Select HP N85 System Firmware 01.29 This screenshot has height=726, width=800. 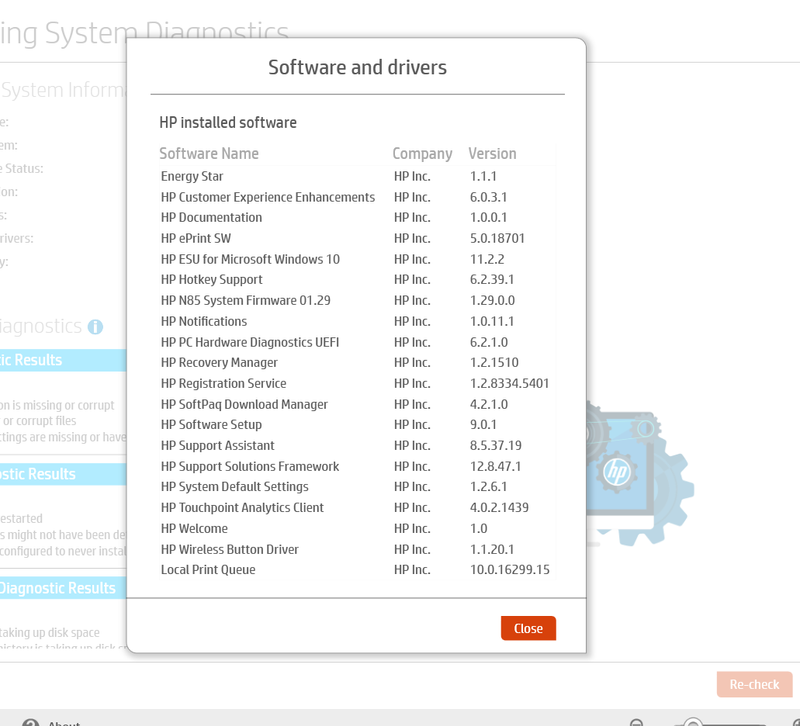click(357, 301)
